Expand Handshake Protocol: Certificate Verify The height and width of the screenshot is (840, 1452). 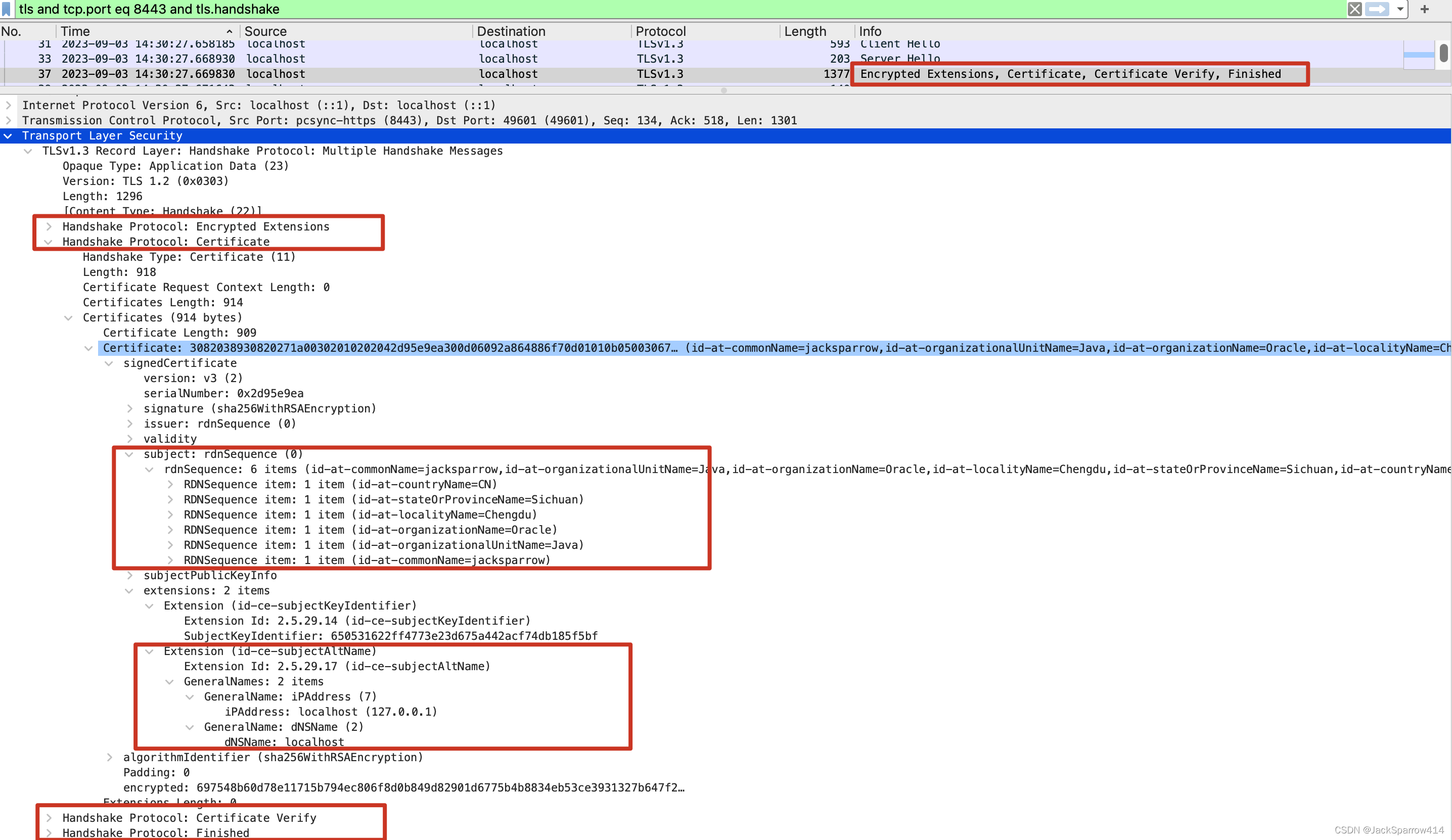[x=49, y=818]
